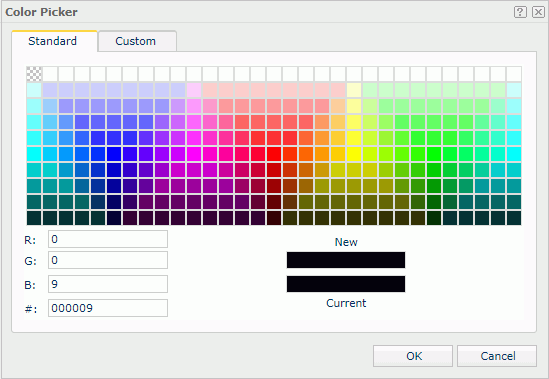Click the G value input field
549x379 pixels.
[x=108, y=260]
